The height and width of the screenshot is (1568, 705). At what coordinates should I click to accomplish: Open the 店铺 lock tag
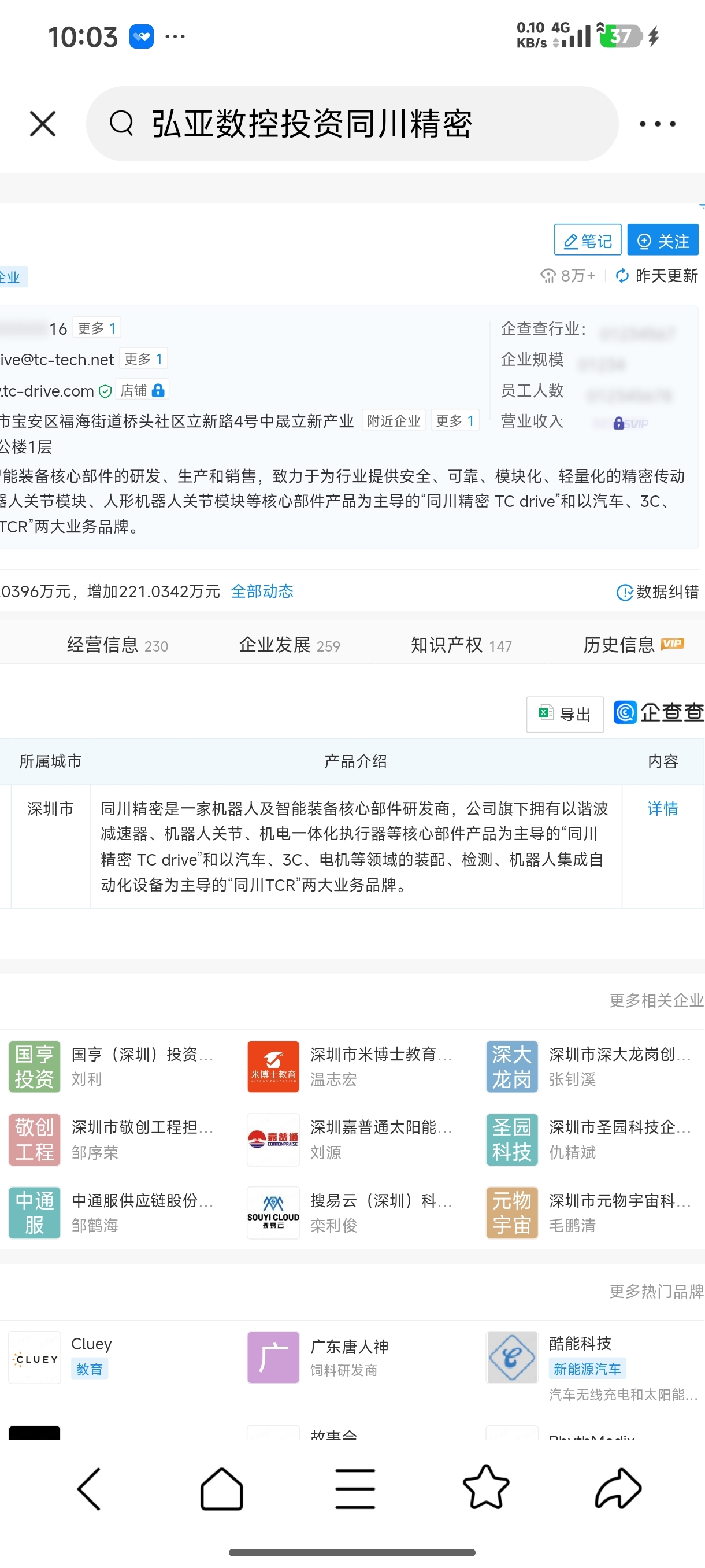(x=142, y=390)
